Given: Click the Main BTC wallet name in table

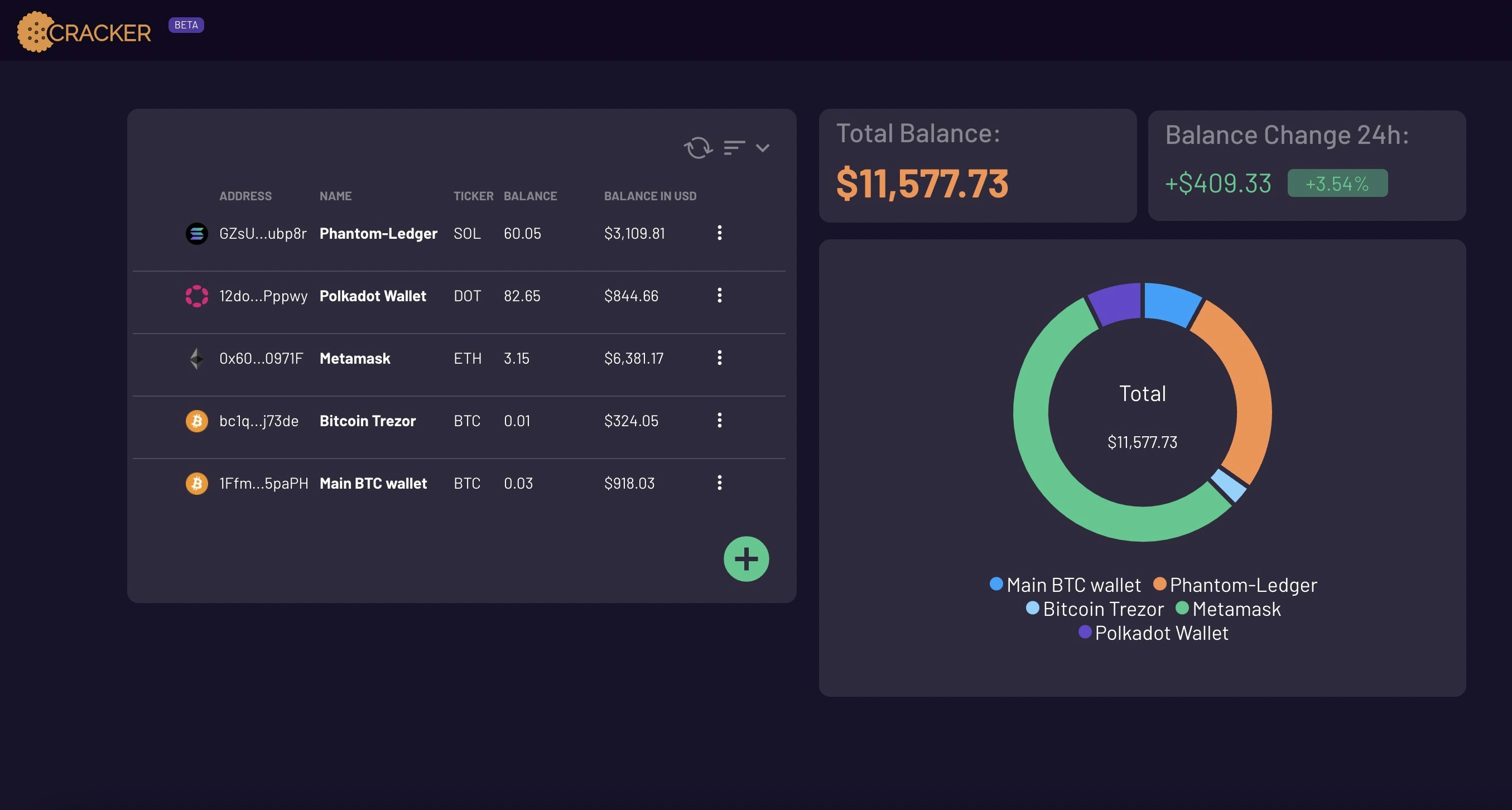Looking at the screenshot, I should click(373, 484).
